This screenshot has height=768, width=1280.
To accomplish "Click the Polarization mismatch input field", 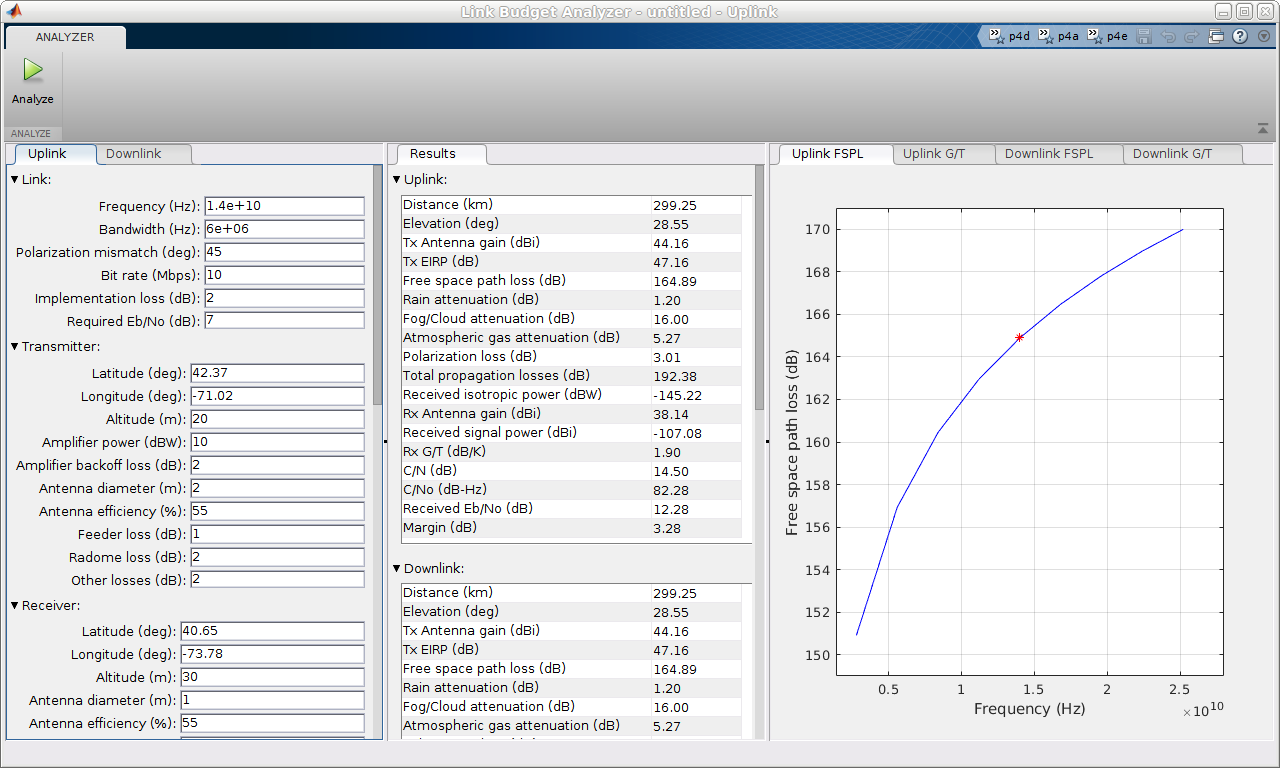I will (x=284, y=252).
